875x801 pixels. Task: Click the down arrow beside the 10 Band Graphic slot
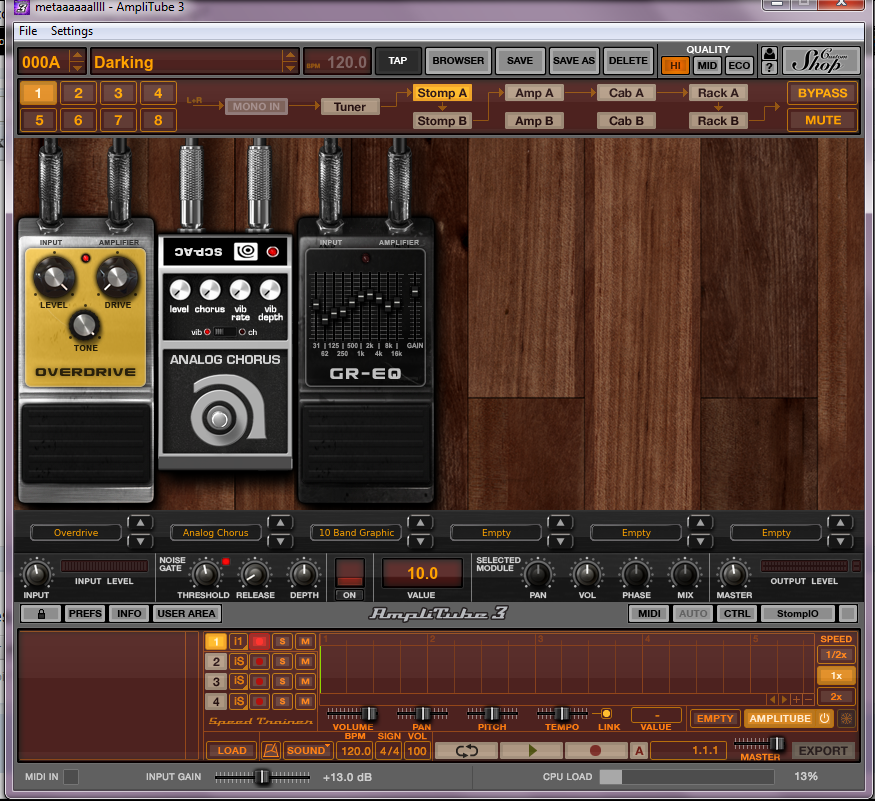click(420, 541)
